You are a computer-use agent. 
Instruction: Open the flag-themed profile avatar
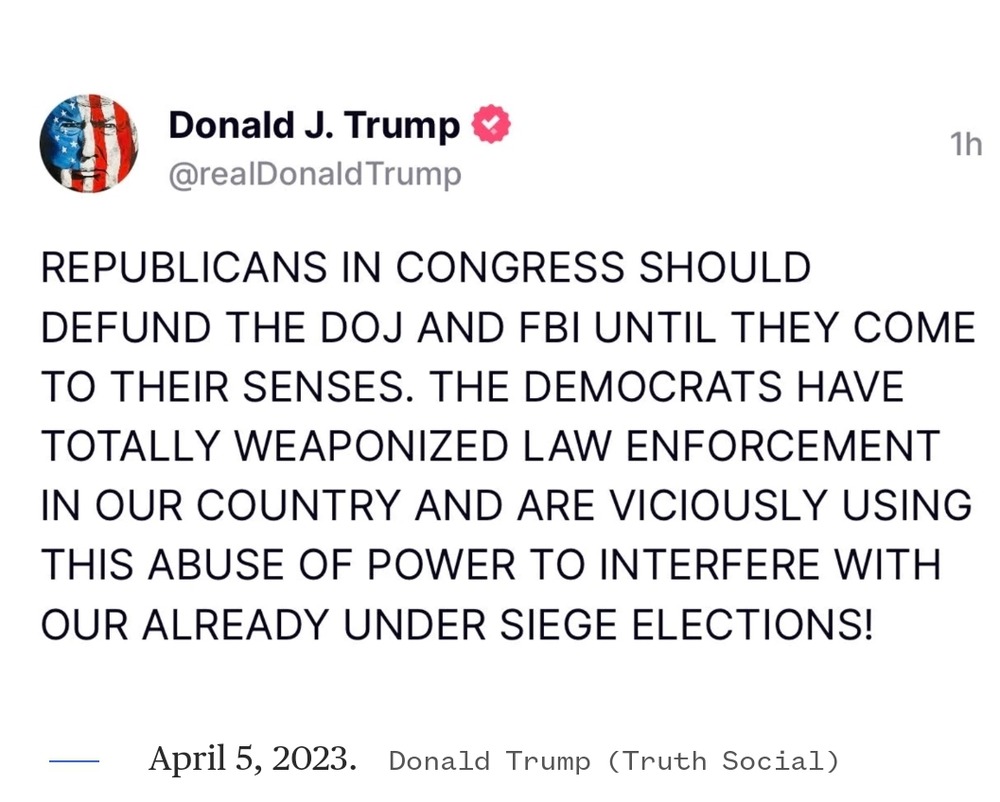(89, 144)
